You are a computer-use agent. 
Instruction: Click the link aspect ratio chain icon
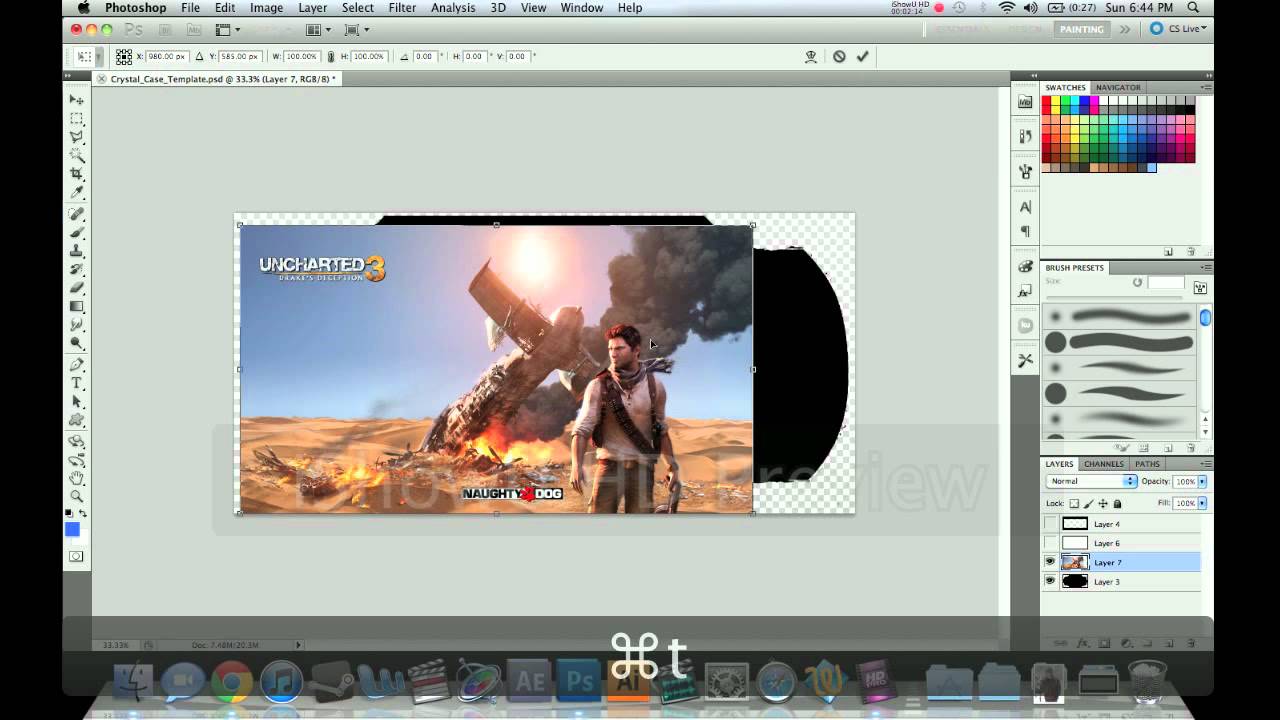point(331,57)
